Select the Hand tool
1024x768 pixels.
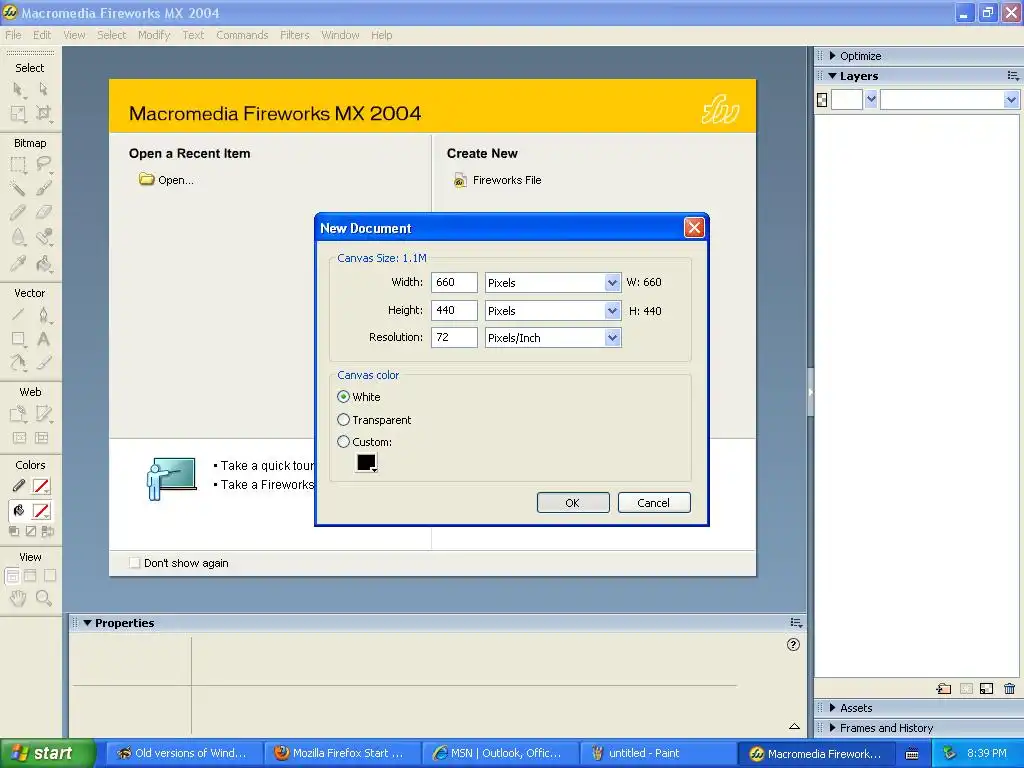click(x=18, y=598)
